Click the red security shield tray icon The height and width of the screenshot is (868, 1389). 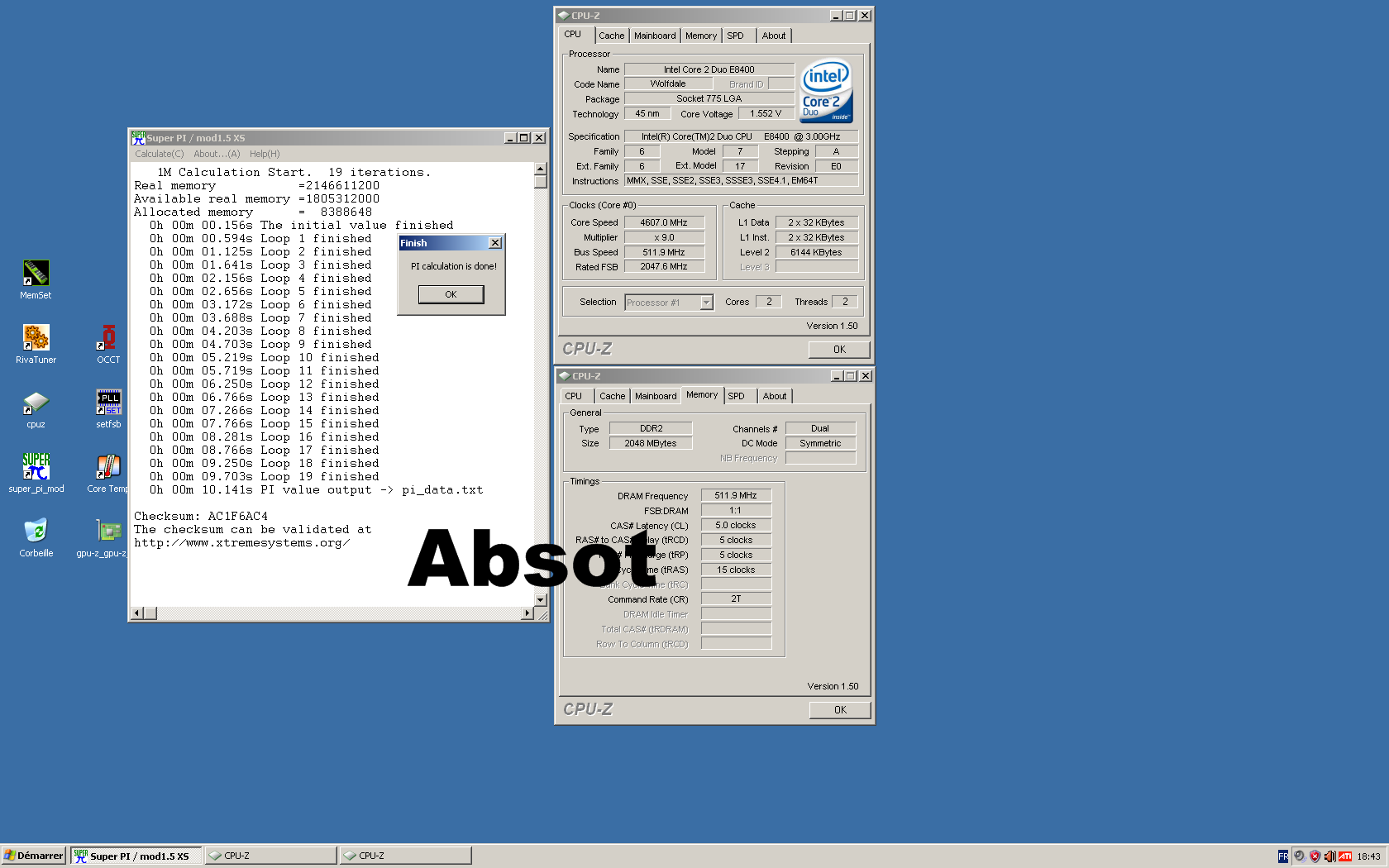[1315, 856]
